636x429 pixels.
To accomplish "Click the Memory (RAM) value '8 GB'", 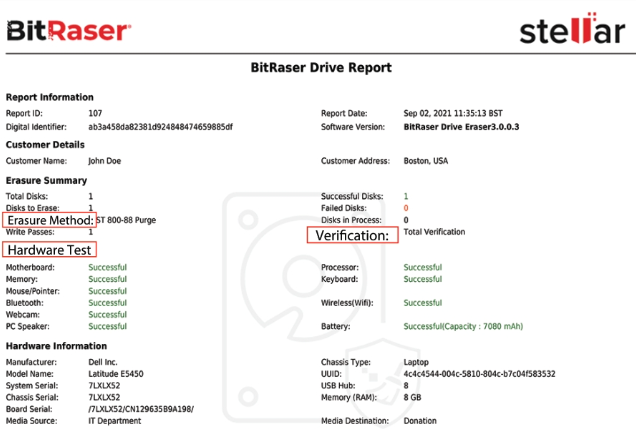I will 412,397.
